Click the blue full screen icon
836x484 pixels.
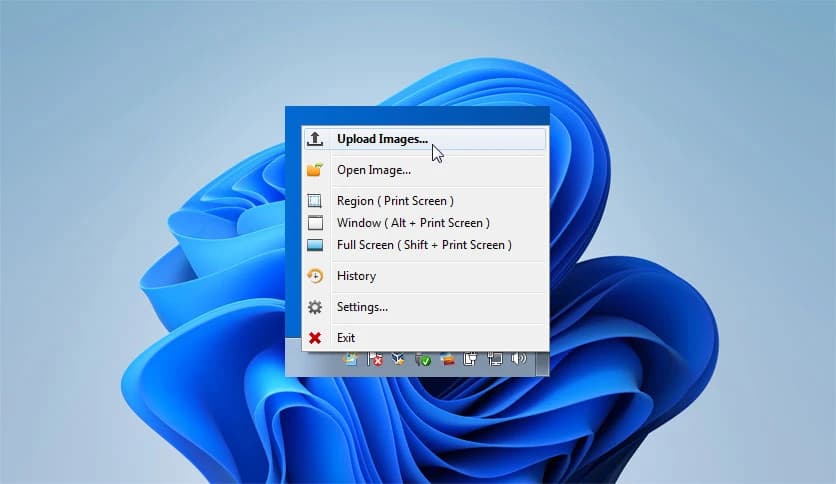[x=315, y=245]
